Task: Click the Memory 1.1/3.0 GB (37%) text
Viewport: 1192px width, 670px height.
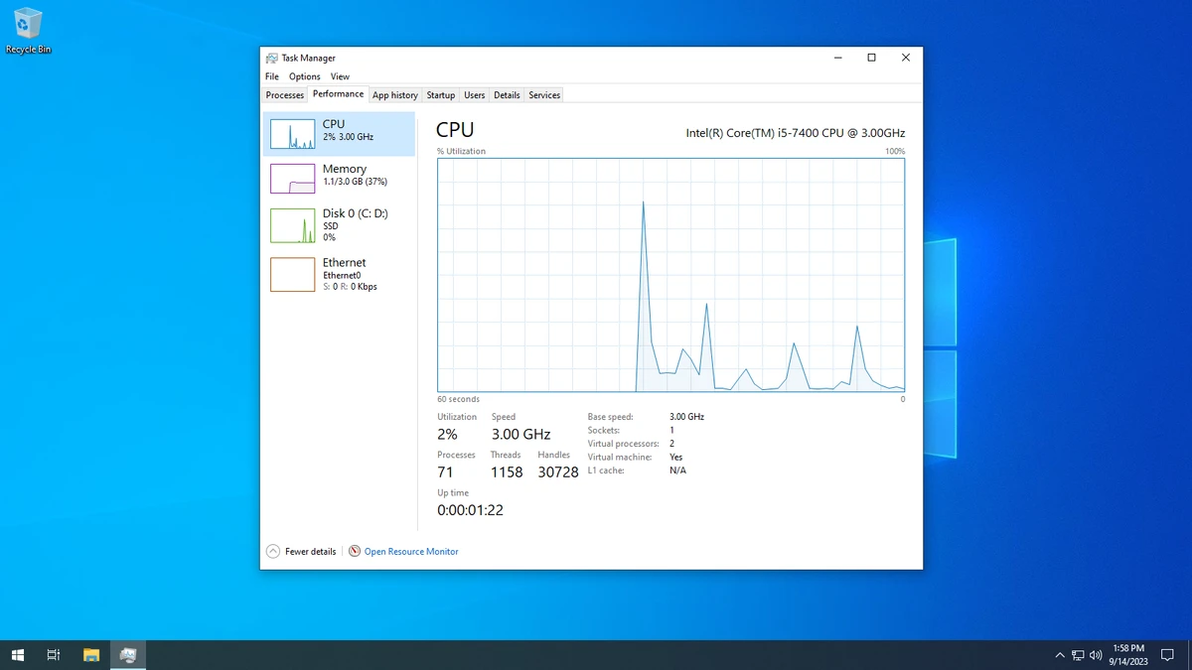Action: click(x=355, y=182)
